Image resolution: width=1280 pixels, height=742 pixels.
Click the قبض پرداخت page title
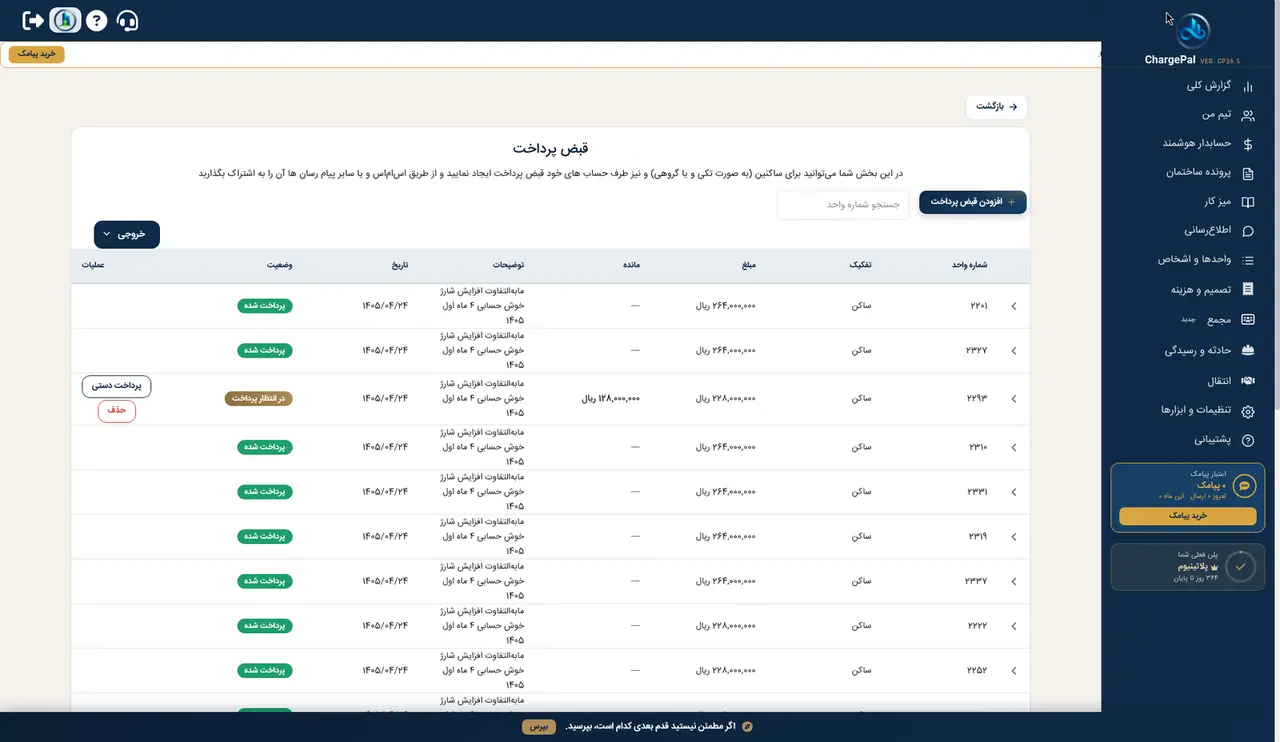click(550, 148)
